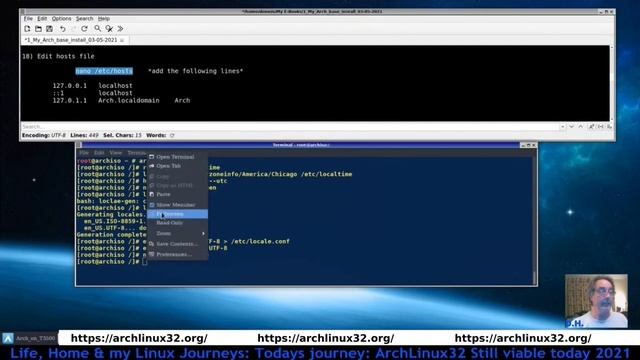This screenshot has width=640, height=360.
Task: Expand the Zoom submenu in context menu
Action: 178,233
